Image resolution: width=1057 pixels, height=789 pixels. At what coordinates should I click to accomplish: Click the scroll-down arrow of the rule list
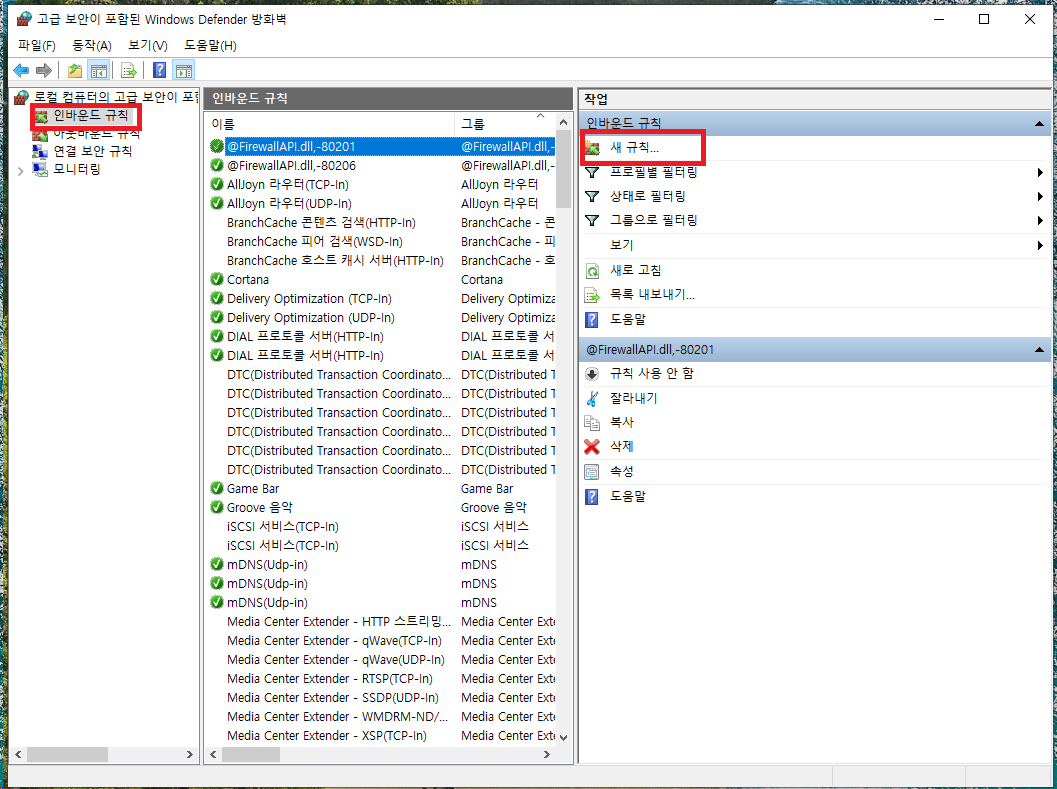pyautogui.click(x=564, y=738)
